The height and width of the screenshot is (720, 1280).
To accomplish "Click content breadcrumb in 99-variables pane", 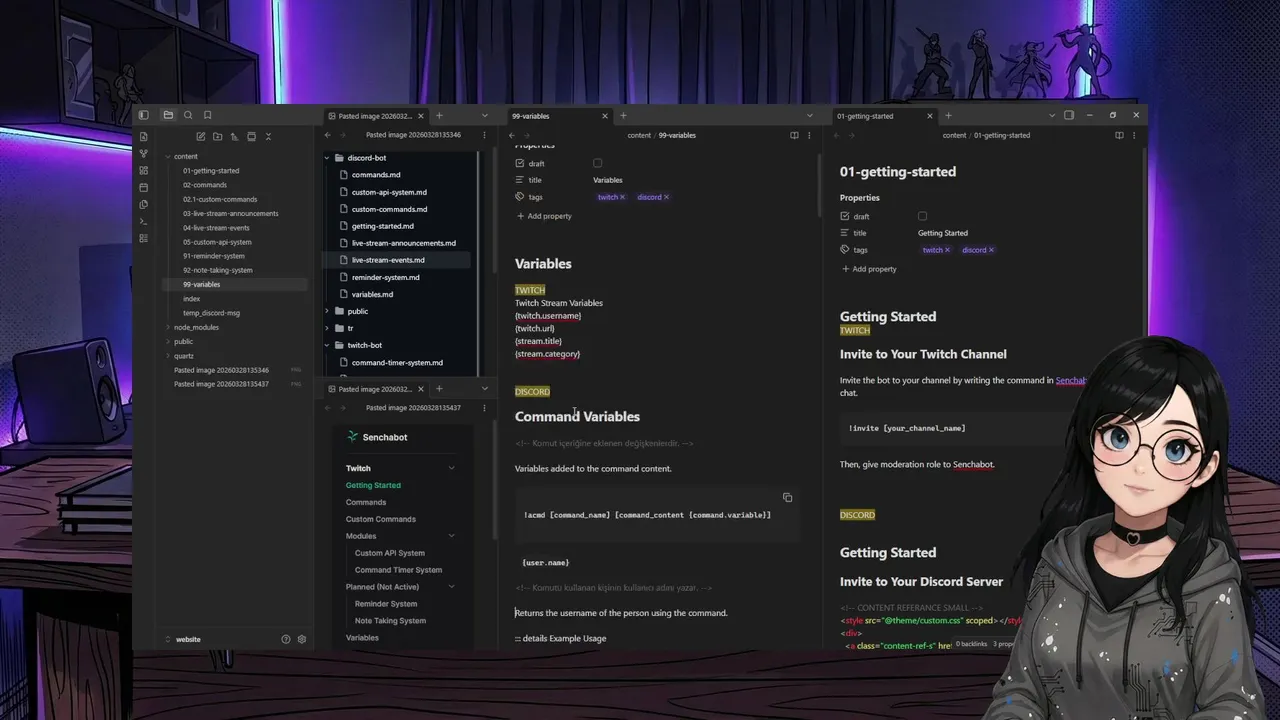I will tap(639, 135).
